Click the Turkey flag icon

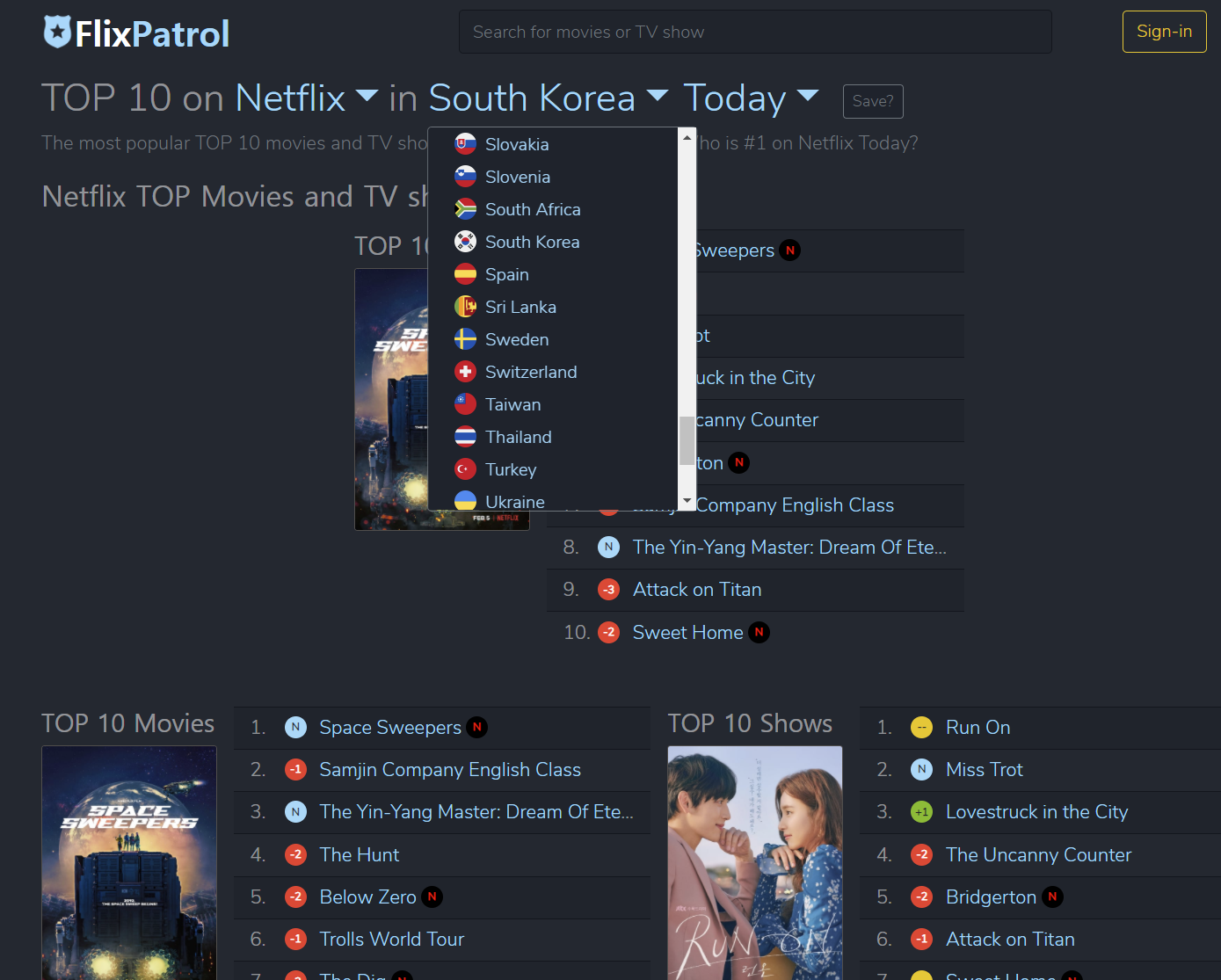tap(465, 469)
